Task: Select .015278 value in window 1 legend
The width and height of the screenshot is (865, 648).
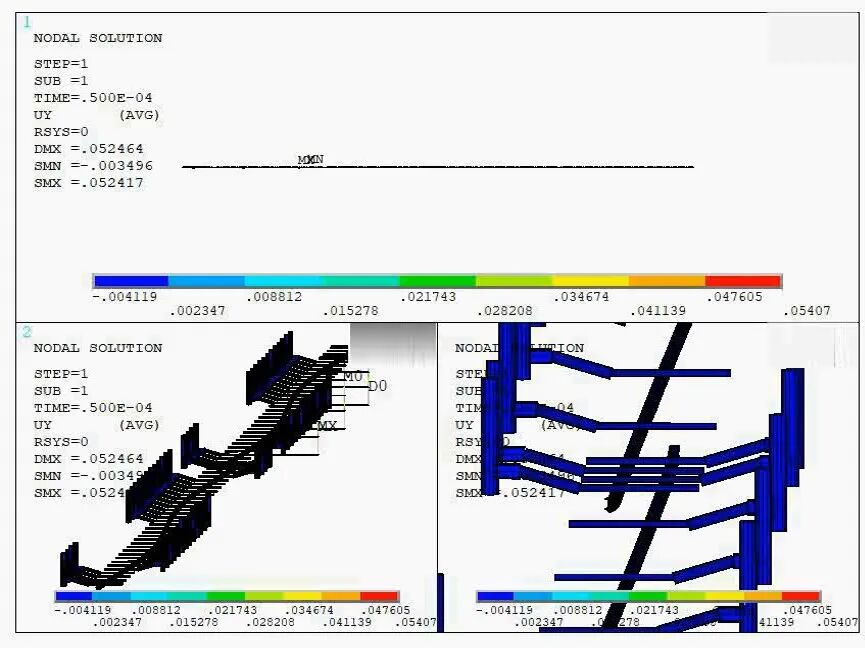Action: coord(351,311)
